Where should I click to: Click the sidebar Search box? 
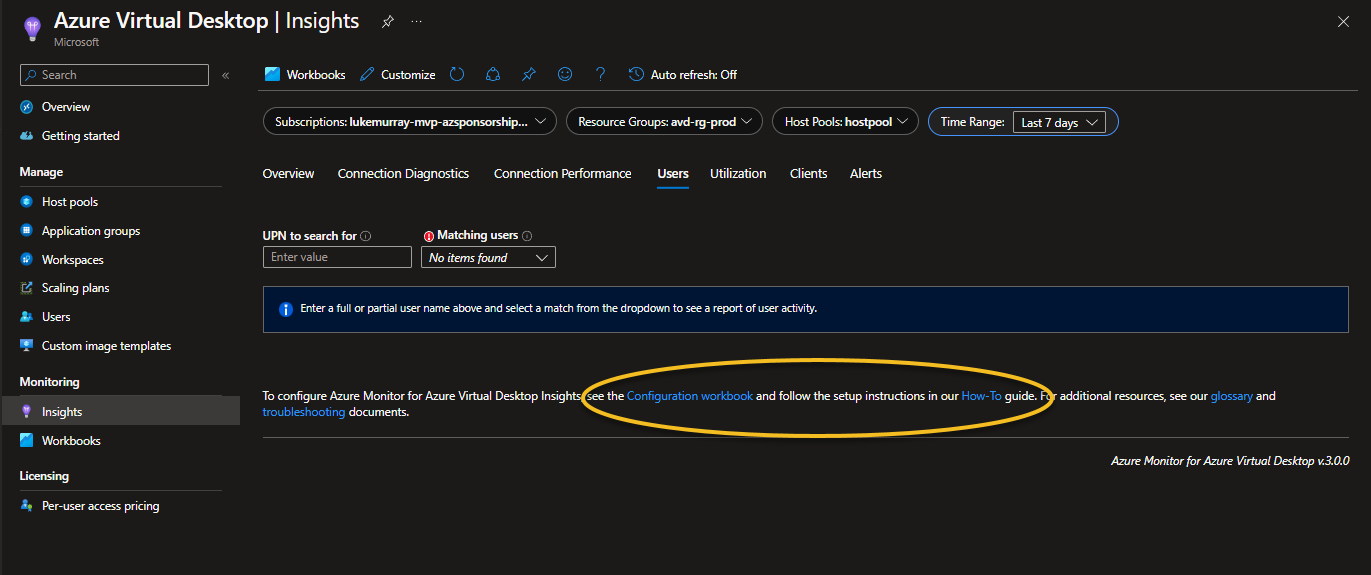pyautogui.click(x=114, y=75)
